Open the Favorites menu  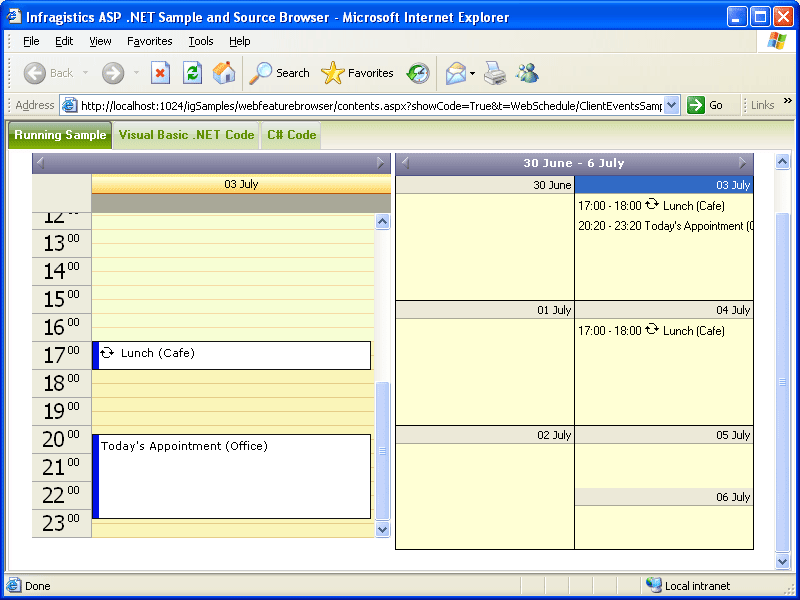click(149, 41)
